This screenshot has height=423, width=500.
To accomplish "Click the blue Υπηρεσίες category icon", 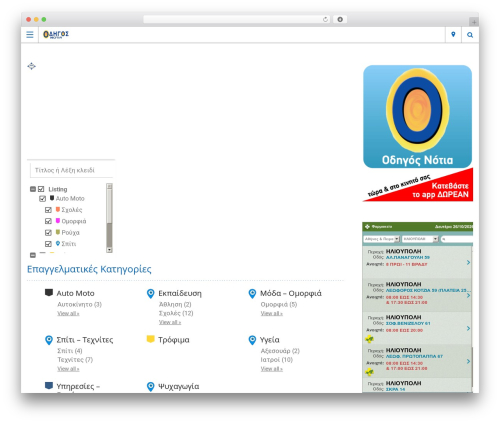I will coord(49,386).
